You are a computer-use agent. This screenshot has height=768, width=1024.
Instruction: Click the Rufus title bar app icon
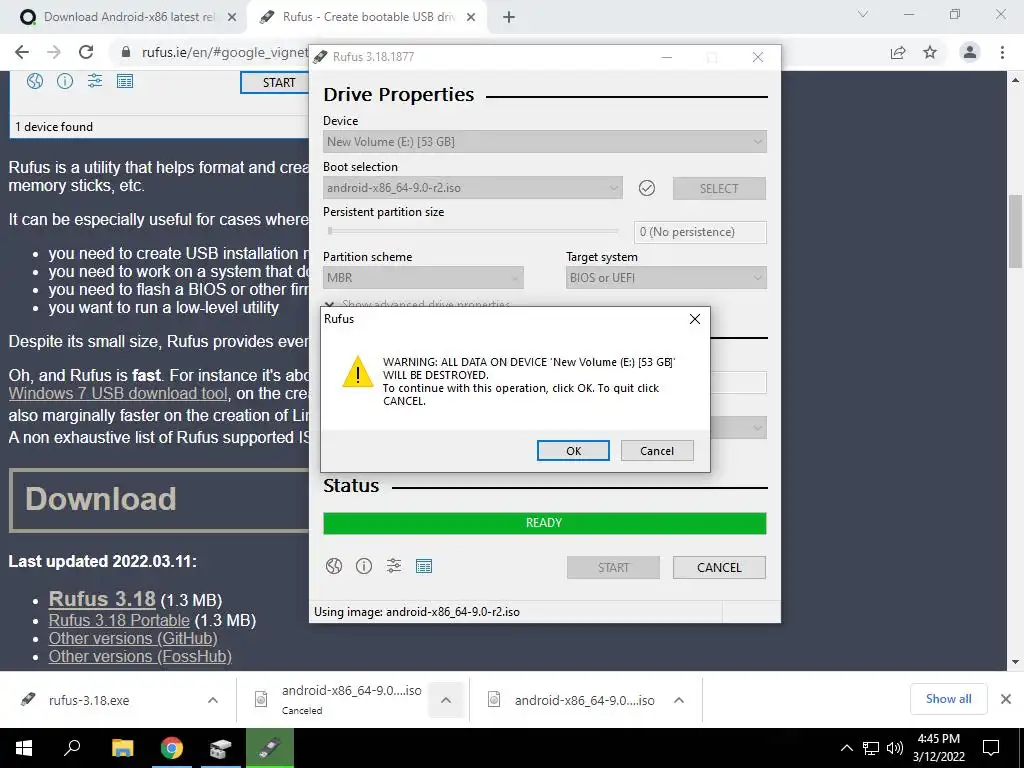coord(320,57)
